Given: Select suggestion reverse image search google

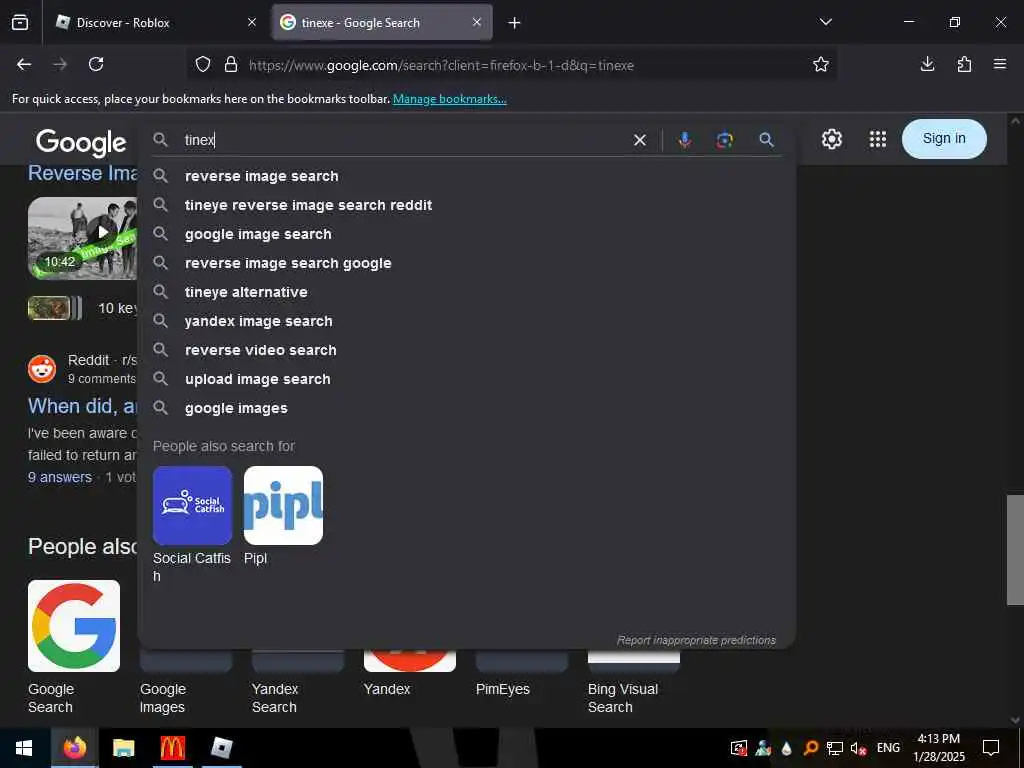Looking at the screenshot, I should click(467, 263).
